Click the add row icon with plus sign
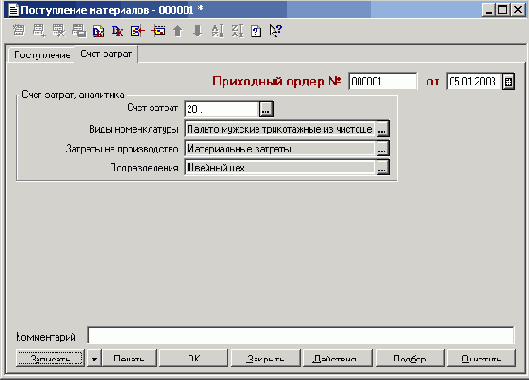Screen dimensions: 529x380 (x=39, y=31)
